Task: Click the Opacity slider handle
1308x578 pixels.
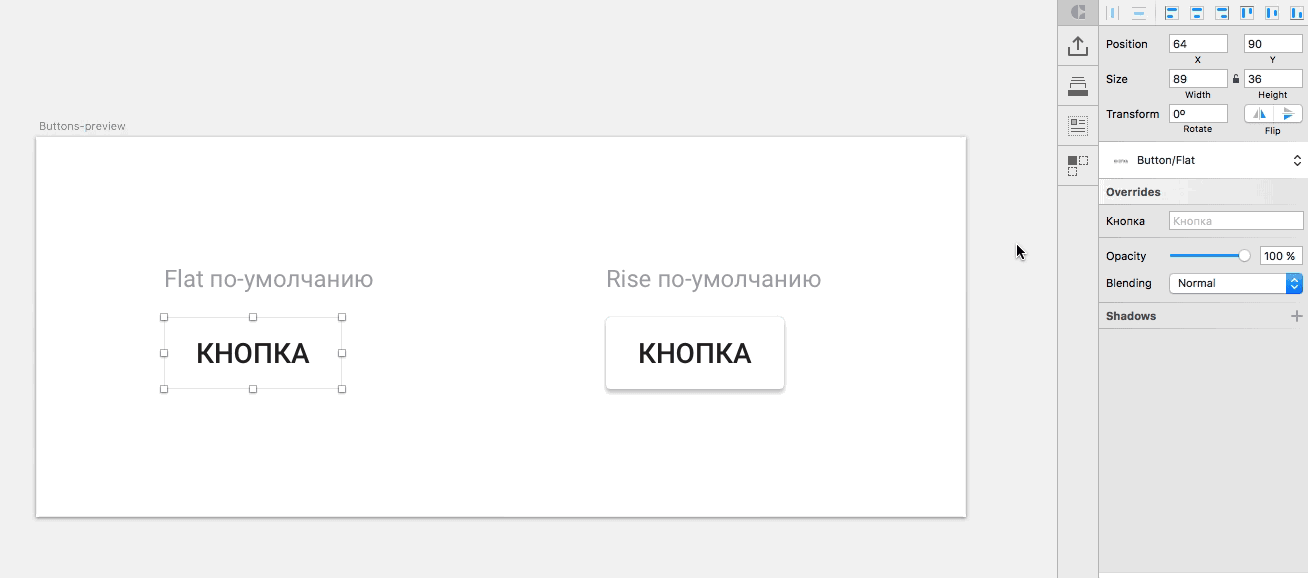Action: tap(1244, 256)
